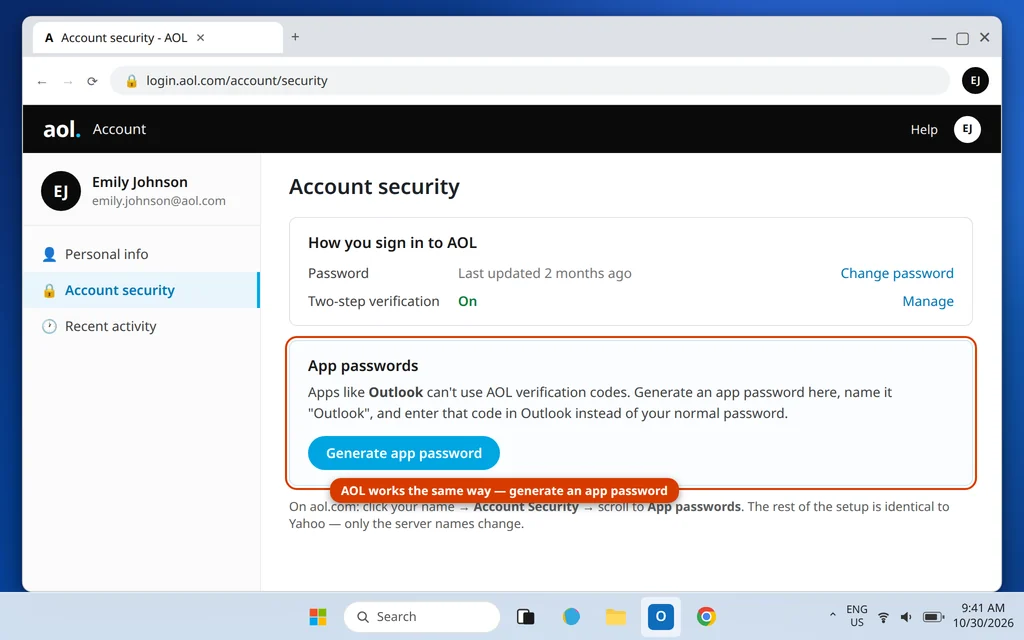Click the battery tray icon
The image size is (1024, 640).
pyautogui.click(x=933, y=617)
